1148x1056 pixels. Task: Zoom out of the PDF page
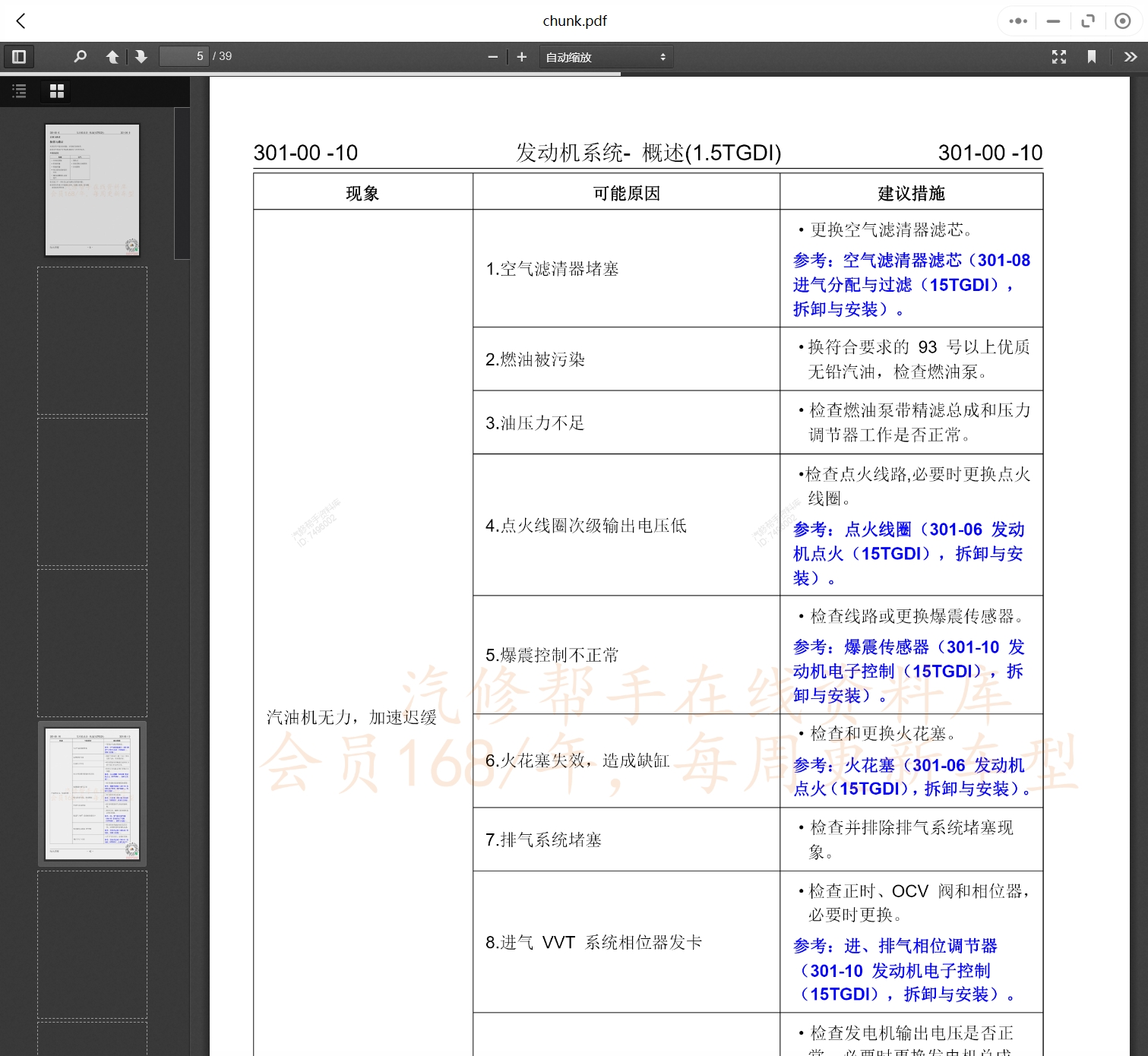pyautogui.click(x=493, y=56)
